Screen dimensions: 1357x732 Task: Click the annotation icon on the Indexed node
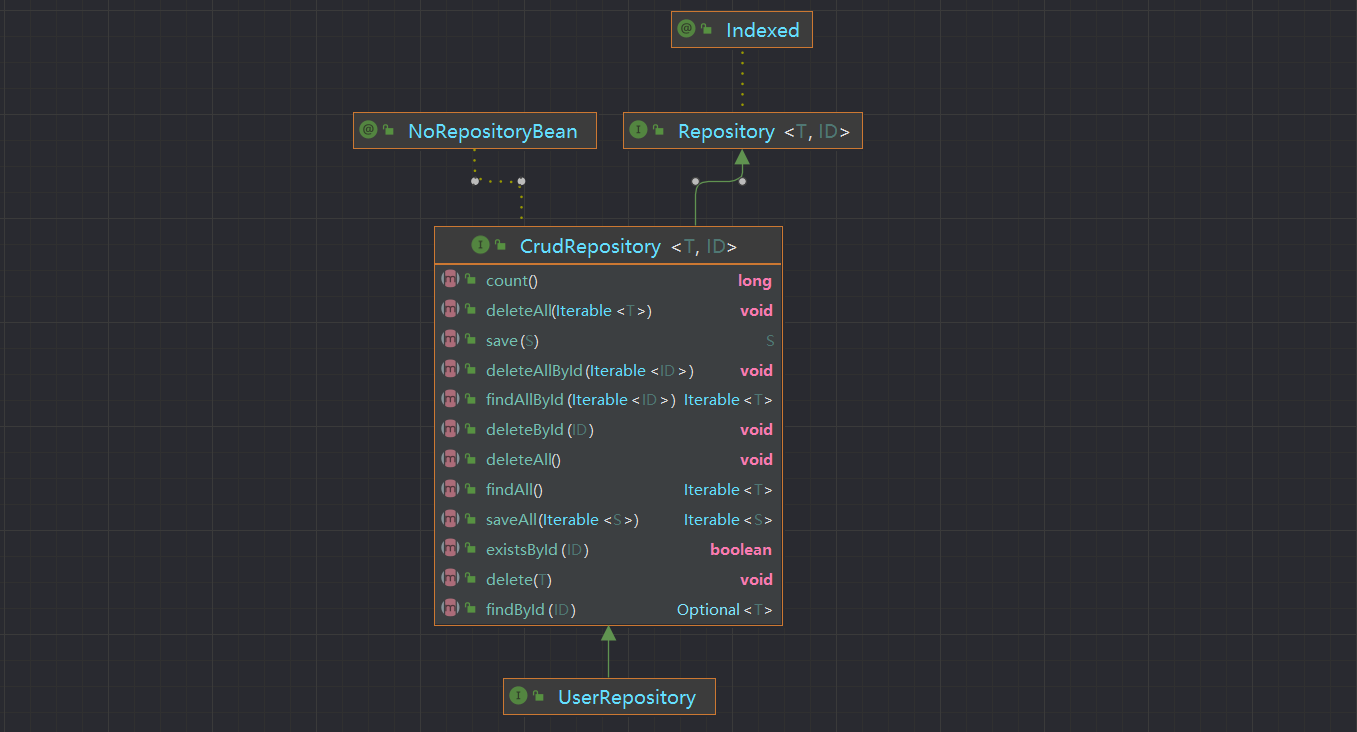point(686,29)
